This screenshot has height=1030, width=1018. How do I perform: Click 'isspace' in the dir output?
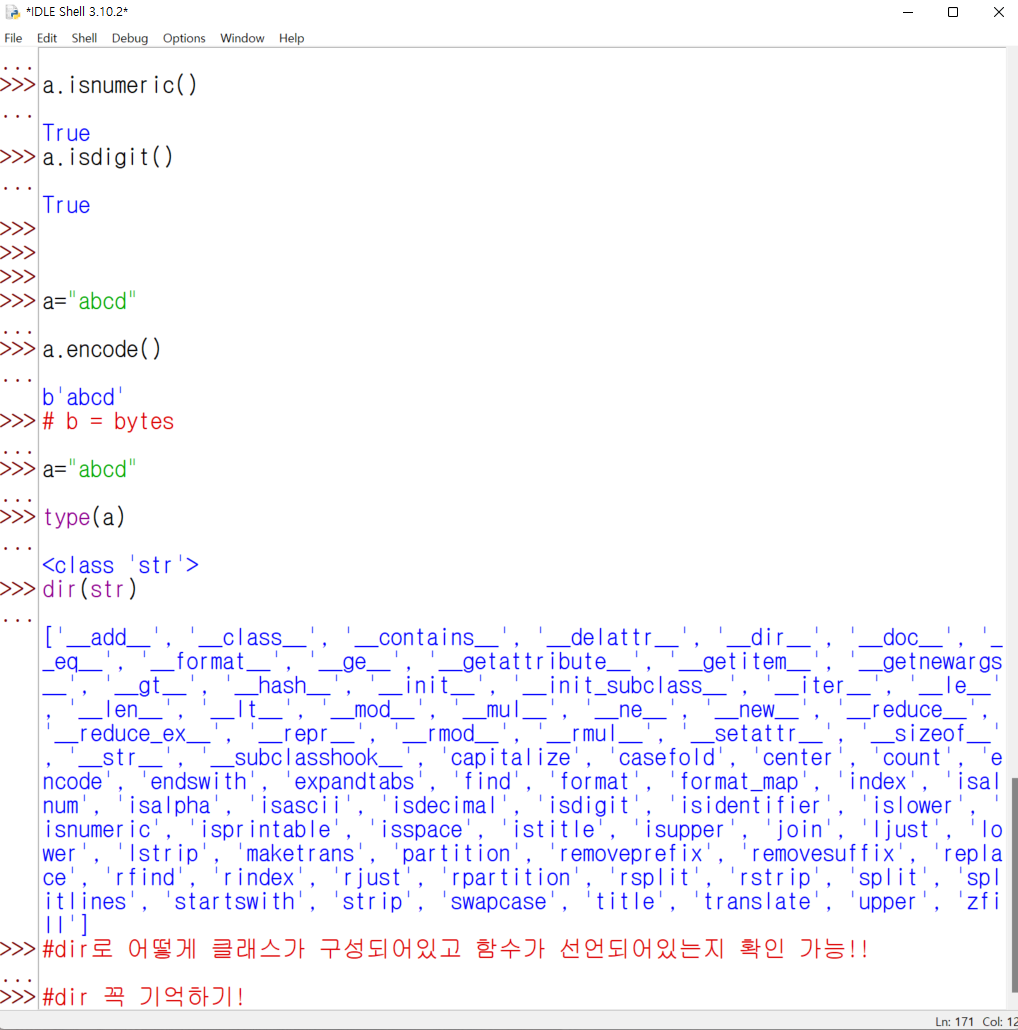[x=421, y=830]
